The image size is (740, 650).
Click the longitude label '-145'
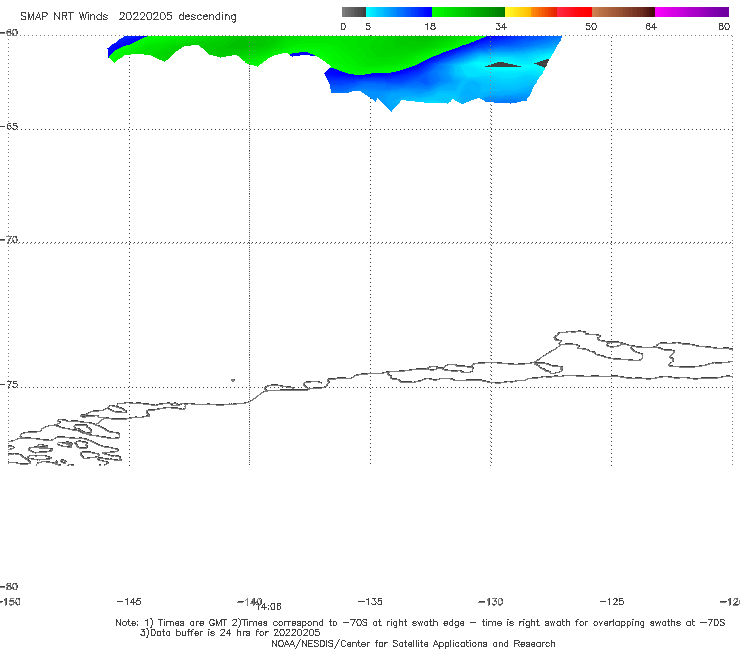pyautogui.click(x=129, y=601)
